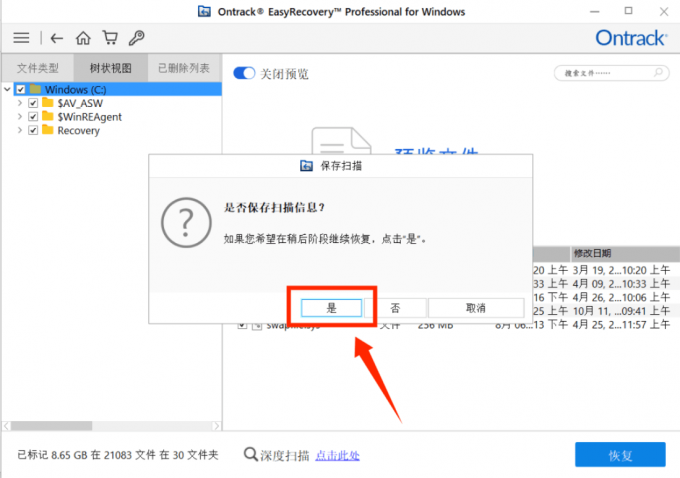
Task: Uncheck the $AV_ASW checkbox
Action: pyautogui.click(x=33, y=103)
